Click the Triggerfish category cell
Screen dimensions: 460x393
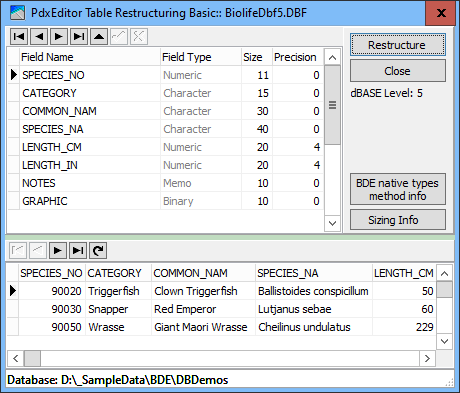click(x=118, y=291)
